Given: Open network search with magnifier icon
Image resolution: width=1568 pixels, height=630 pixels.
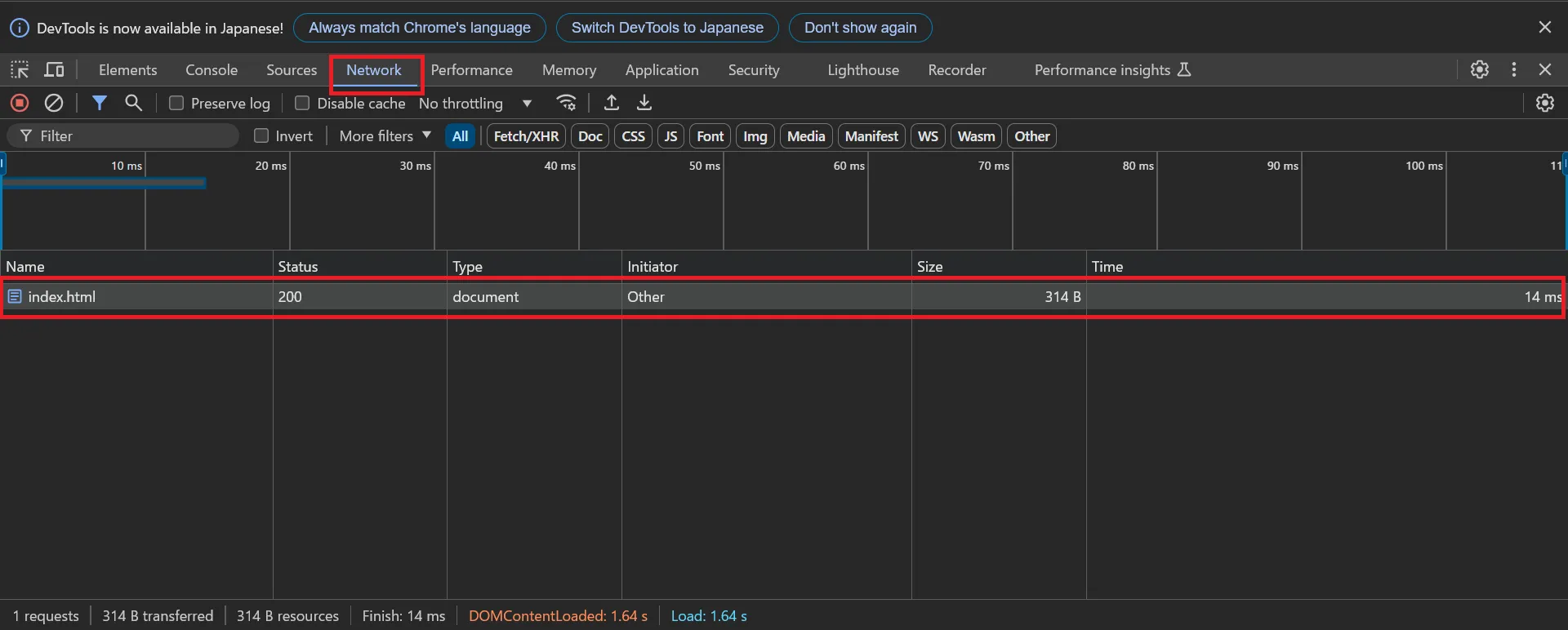Looking at the screenshot, I should [133, 103].
